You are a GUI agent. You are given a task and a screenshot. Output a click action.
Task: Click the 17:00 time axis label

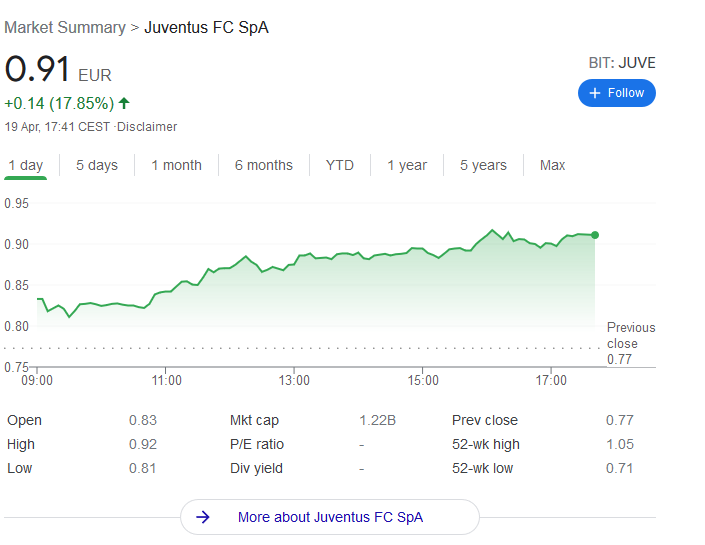point(551,380)
